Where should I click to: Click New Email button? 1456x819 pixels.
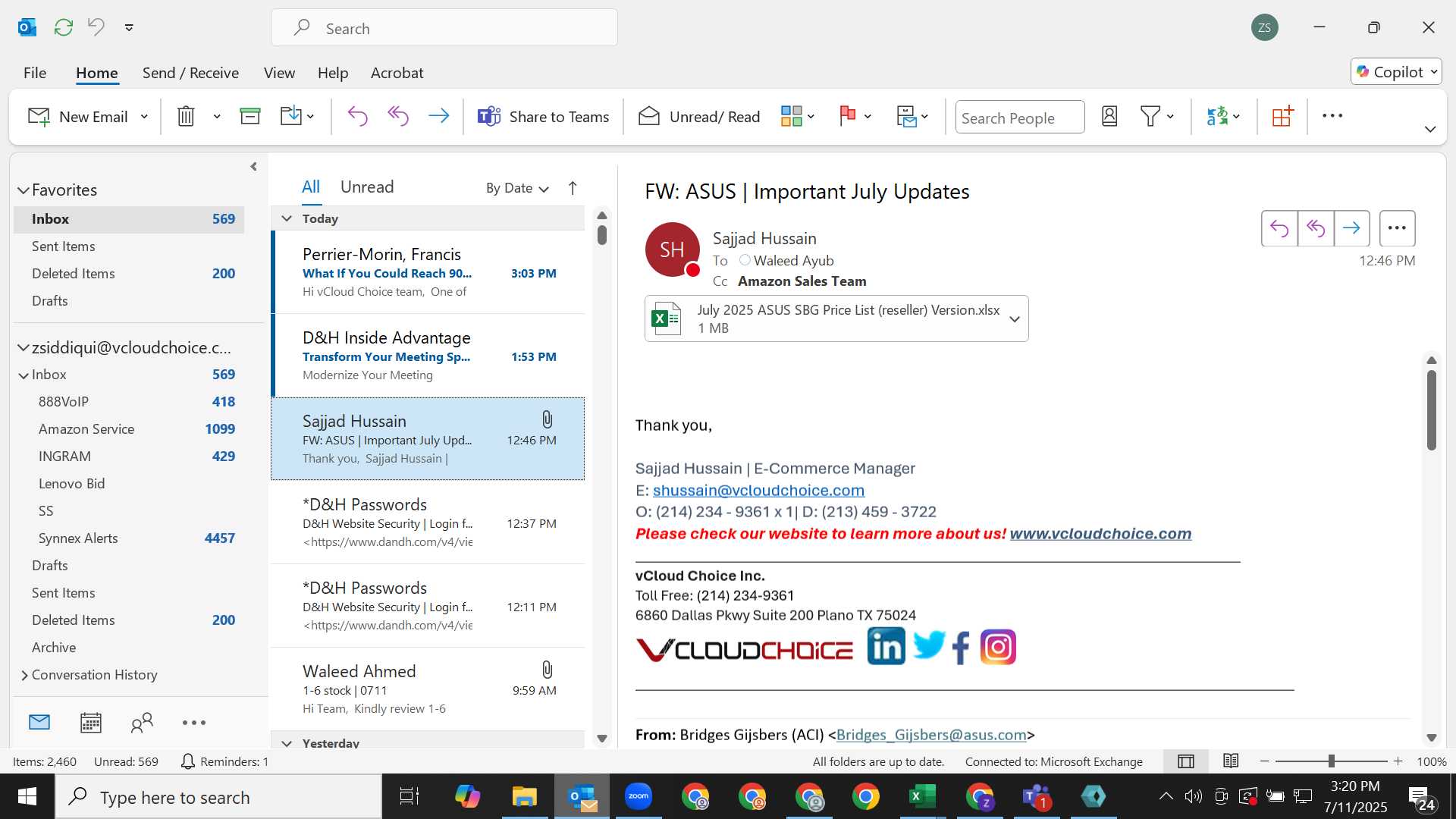tap(78, 117)
